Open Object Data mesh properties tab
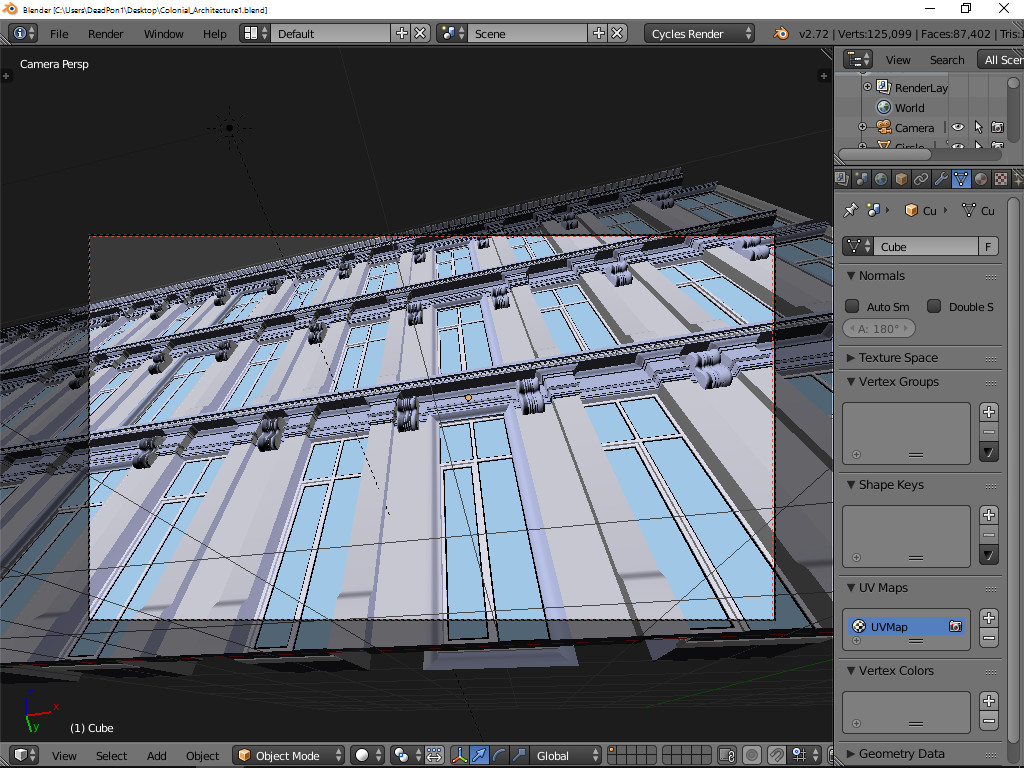The width and height of the screenshot is (1024, 768). [x=961, y=179]
